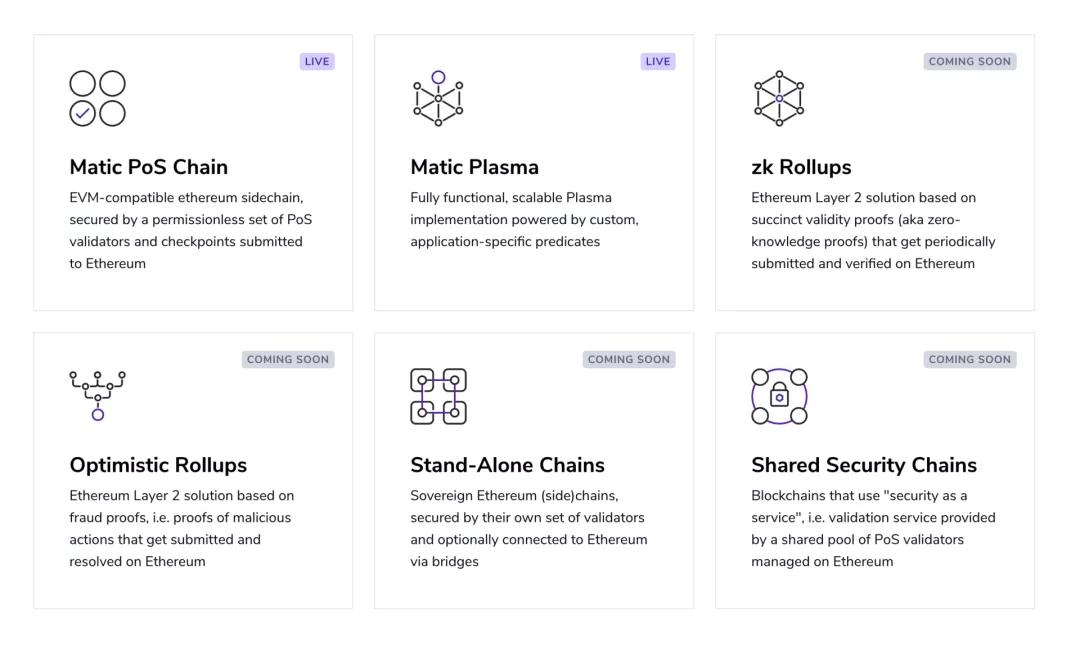The width and height of the screenshot is (1080, 654).
Task: Open the Shared Security Chains heading
Action: (x=864, y=465)
